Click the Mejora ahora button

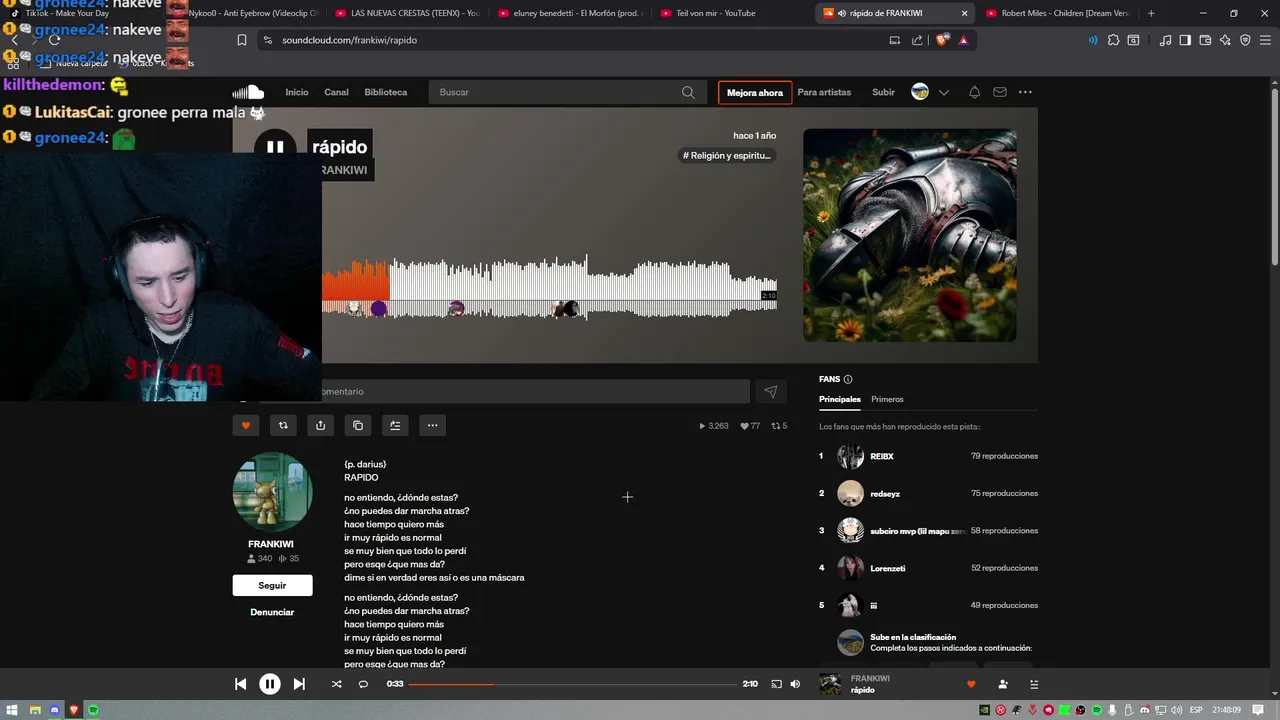(x=755, y=93)
